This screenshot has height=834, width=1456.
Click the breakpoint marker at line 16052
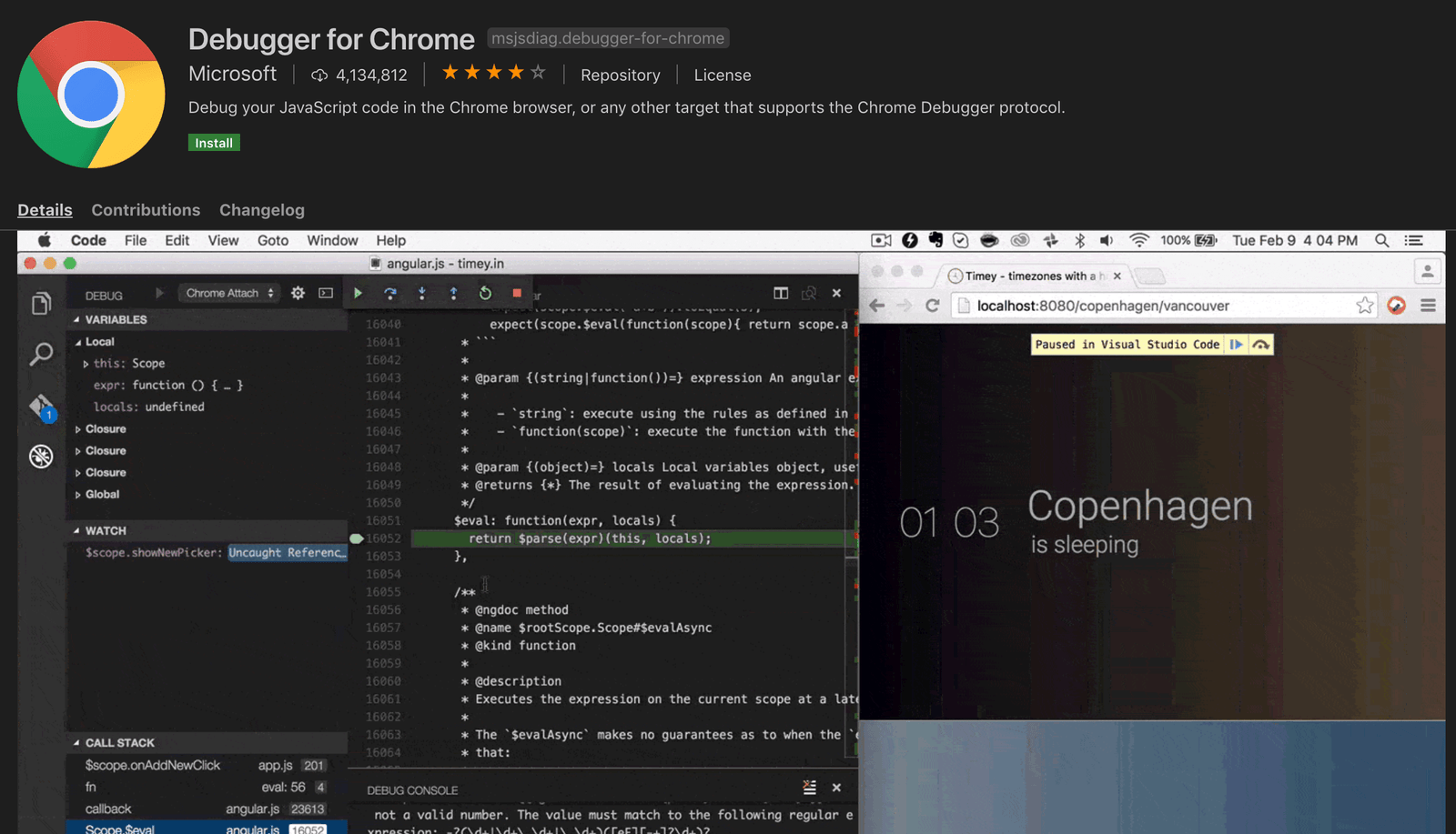coord(357,538)
